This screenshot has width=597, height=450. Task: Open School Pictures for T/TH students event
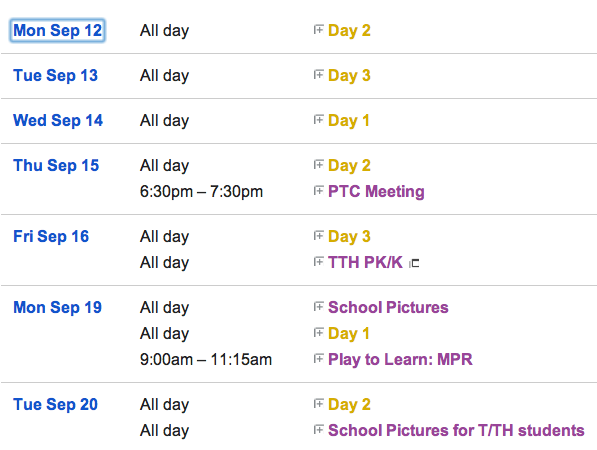456,431
